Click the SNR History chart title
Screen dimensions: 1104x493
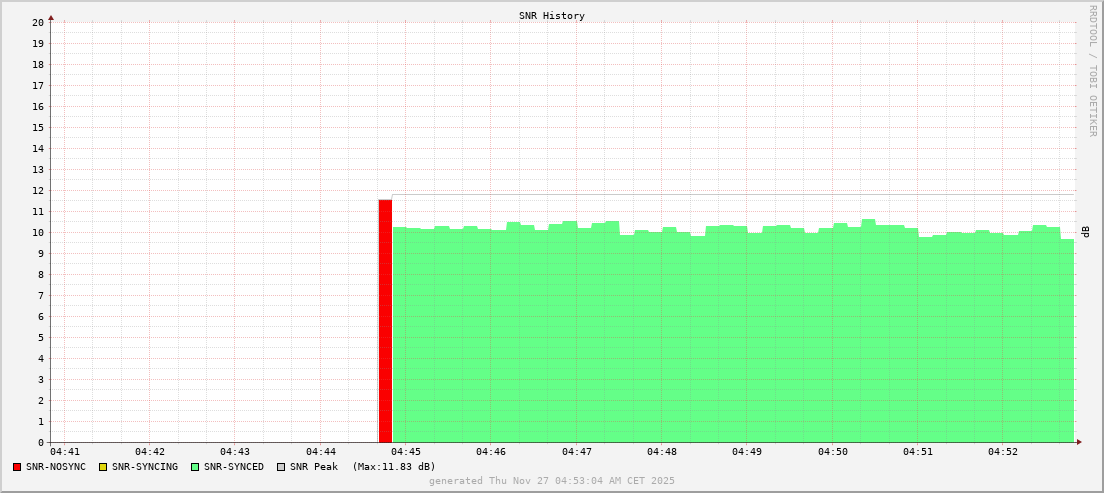click(x=551, y=16)
